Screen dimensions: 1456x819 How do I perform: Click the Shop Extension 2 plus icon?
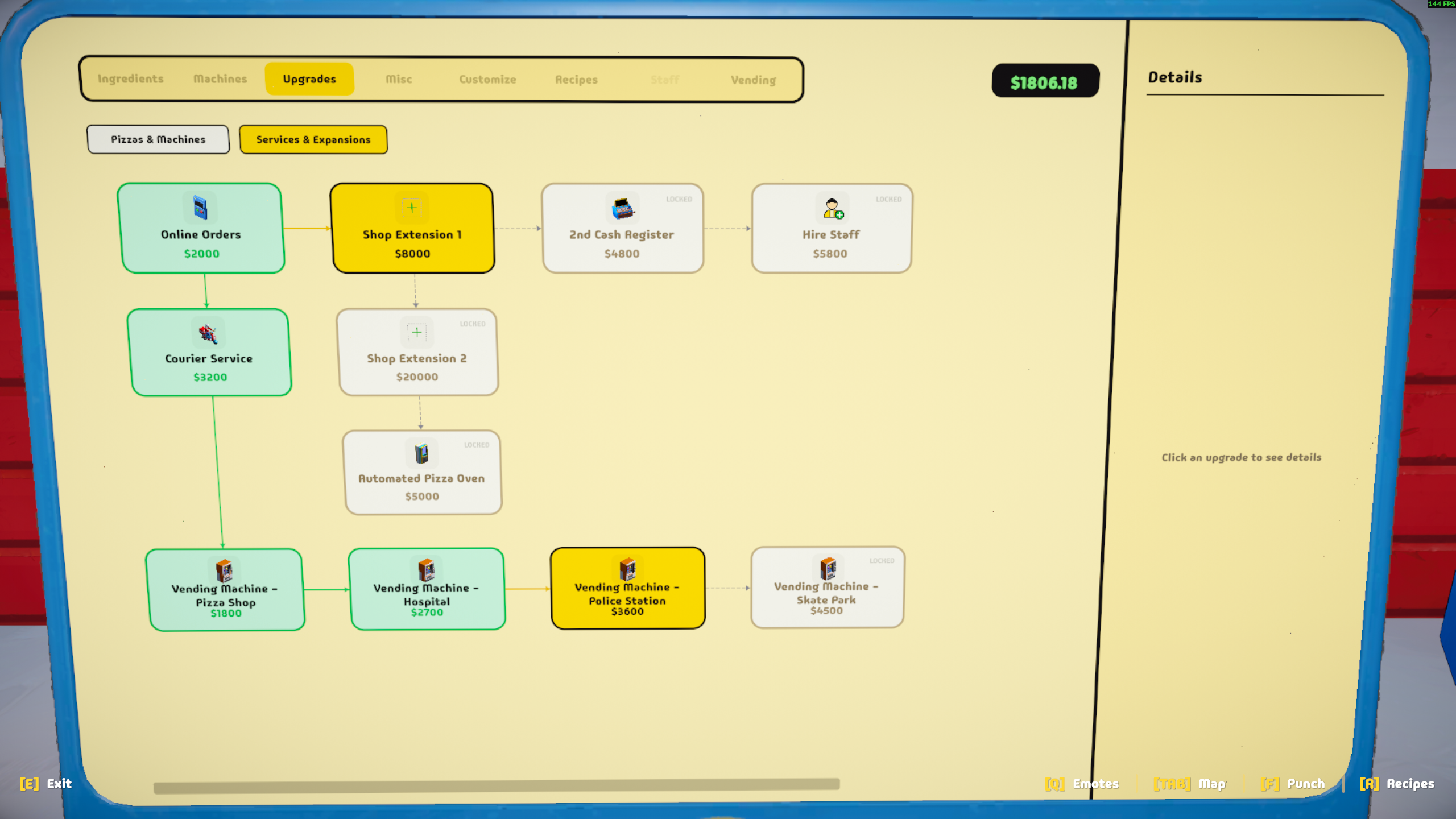point(417,332)
